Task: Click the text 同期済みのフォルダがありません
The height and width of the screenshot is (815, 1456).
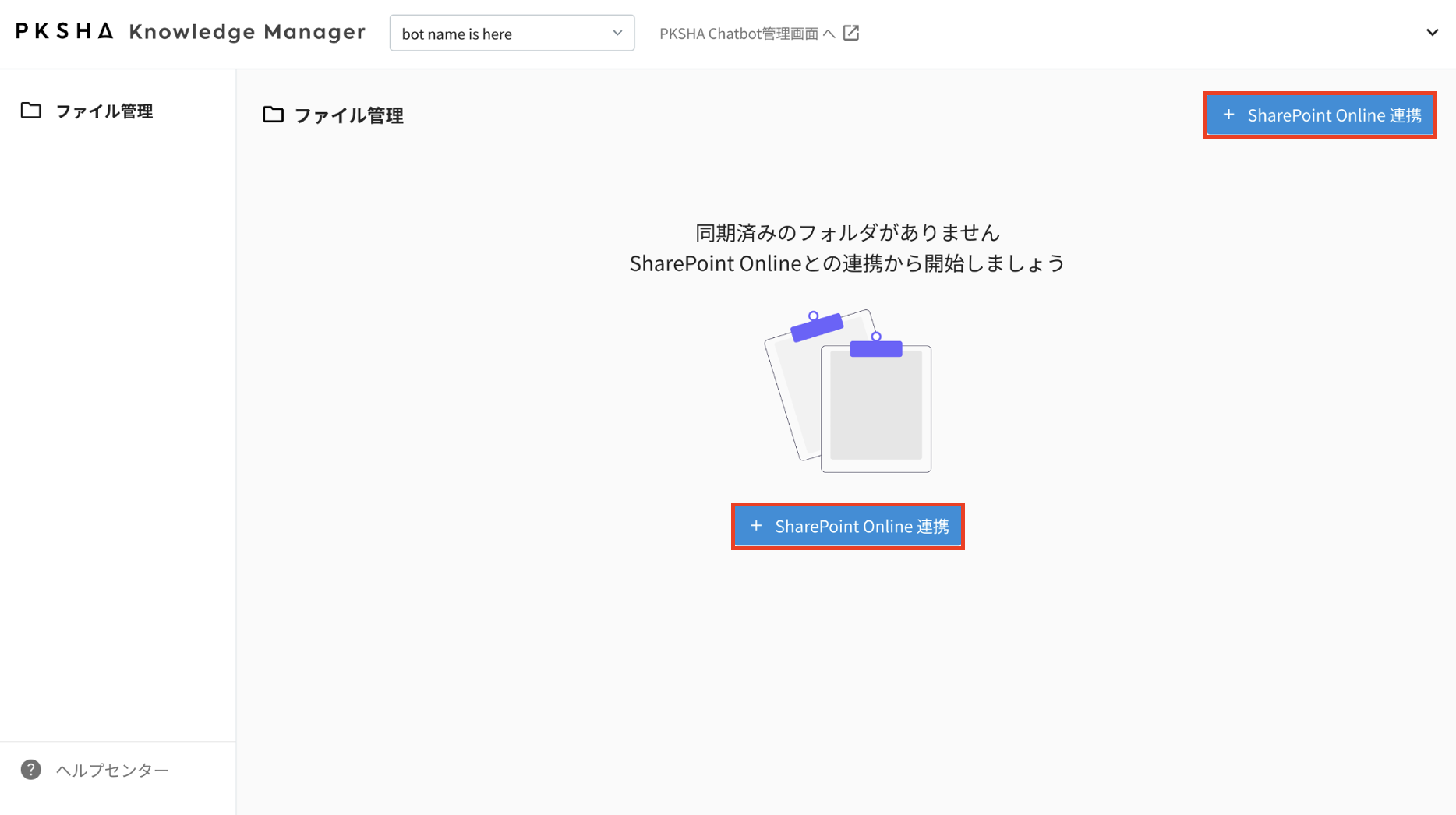Action: pyautogui.click(x=847, y=232)
